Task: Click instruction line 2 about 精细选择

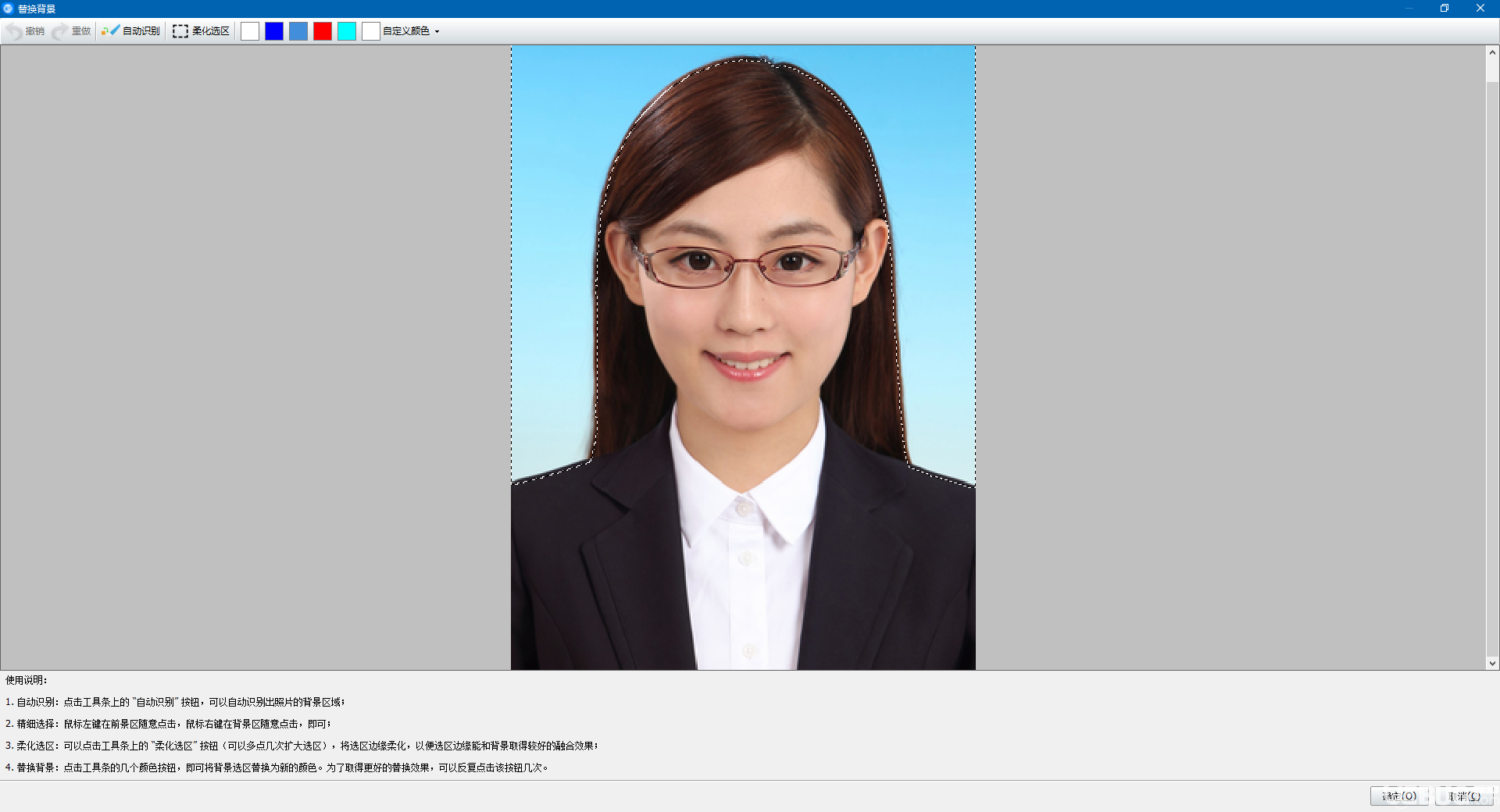Action: pos(168,724)
